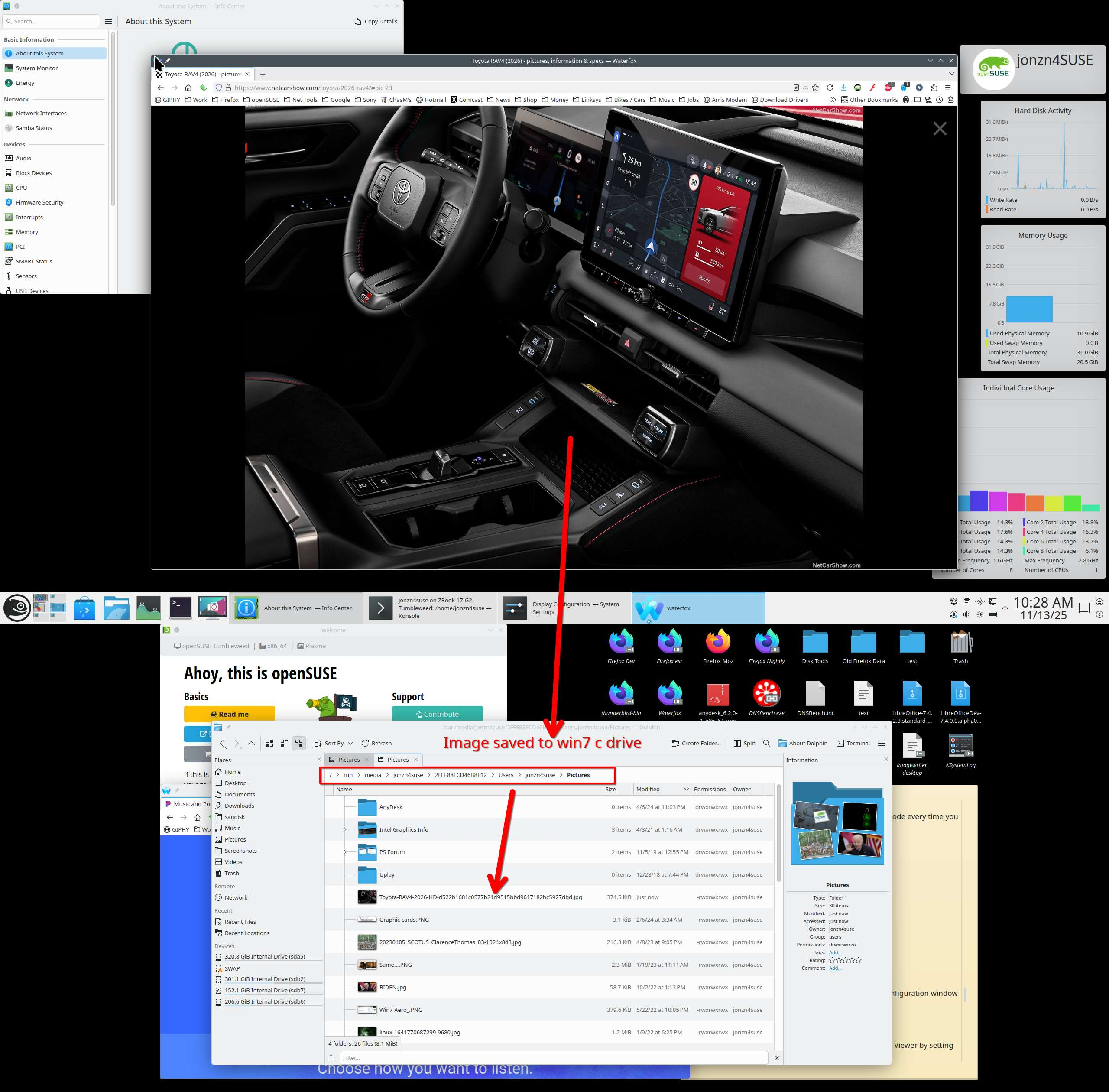The image size is (1109, 1092).
Task: Bookmark this page with the star icon
Action: coord(815,88)
